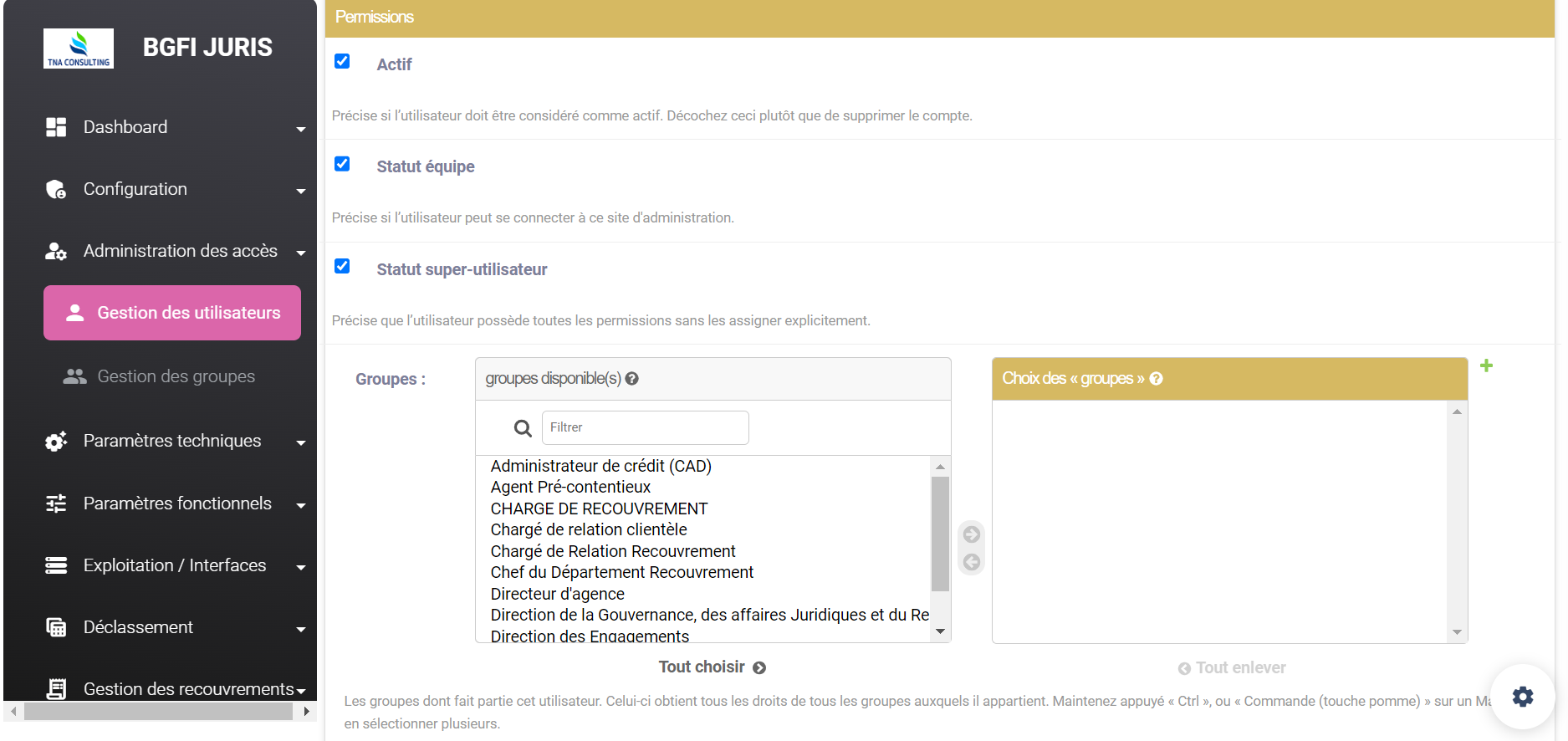The image size is (1568, 741).
Task: Click into the Filtrer input field
Action: pyautogui.click(x=645, y=427)
